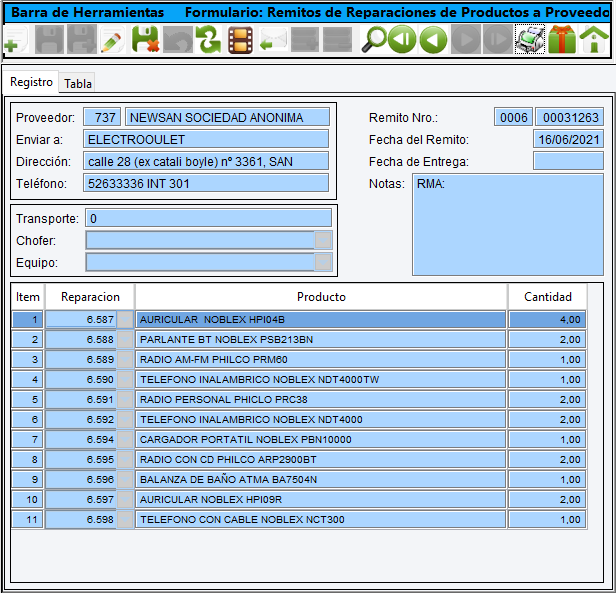Open the Reparacion dropdown for 6.587
The image size is (616, 593).
(x=125, y=319)
